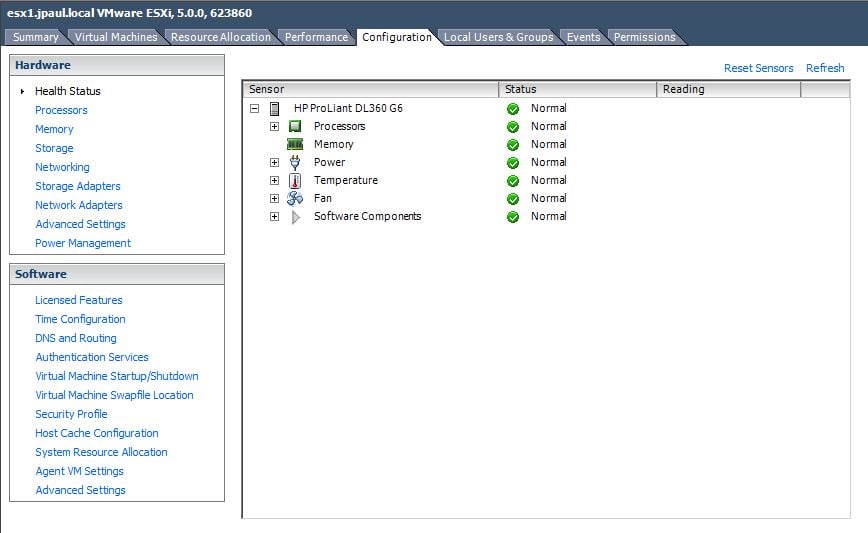
Task: Open Advanced Settings under Software
Action: tap(80, 490)
